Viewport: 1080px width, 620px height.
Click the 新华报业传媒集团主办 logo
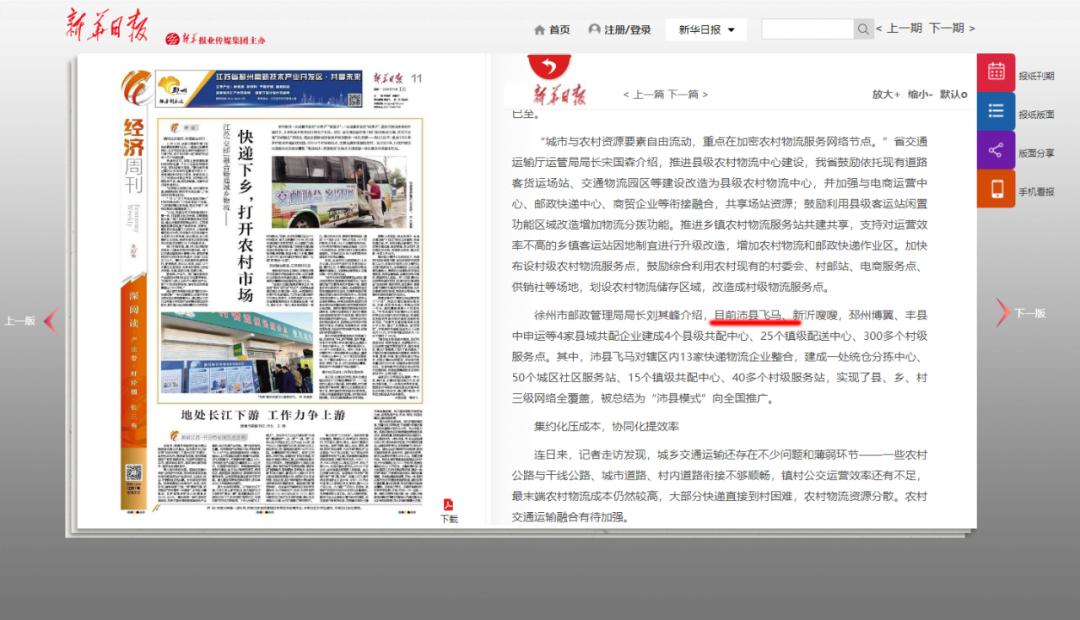tap(216, 39)
